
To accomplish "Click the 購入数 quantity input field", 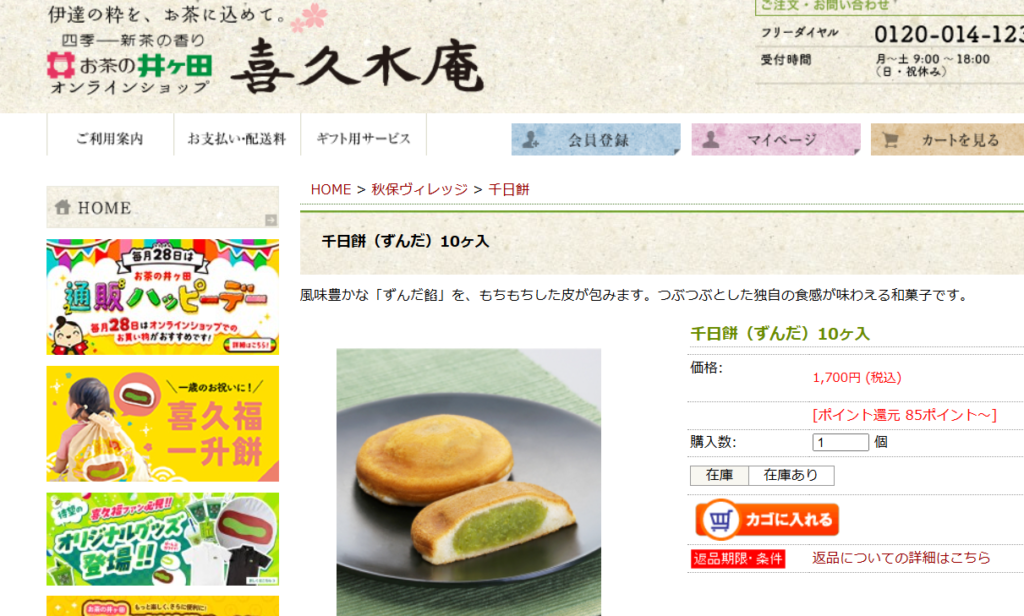I will (x=840, y=442).
